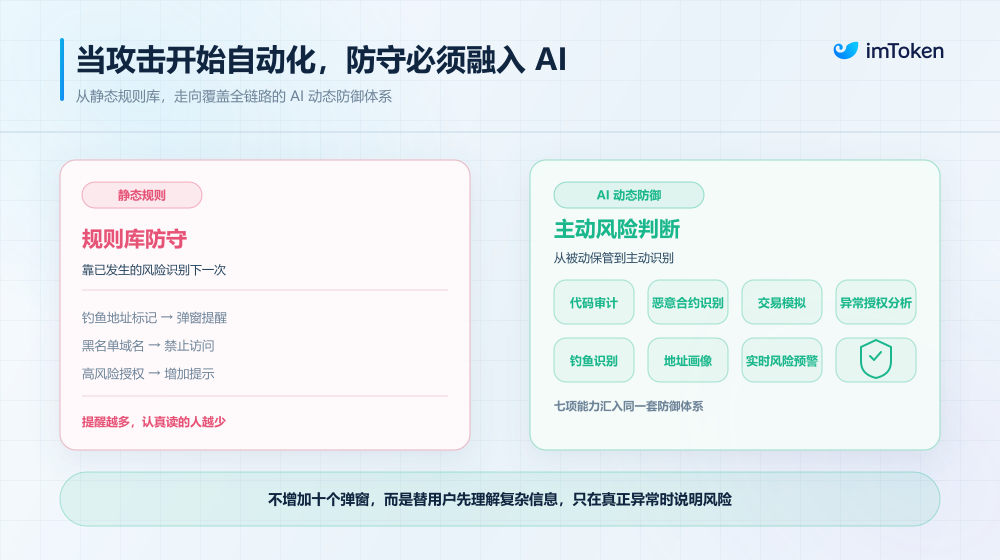
Task: Click the green AI 动态防御 tag
Action: pos(629,195)
